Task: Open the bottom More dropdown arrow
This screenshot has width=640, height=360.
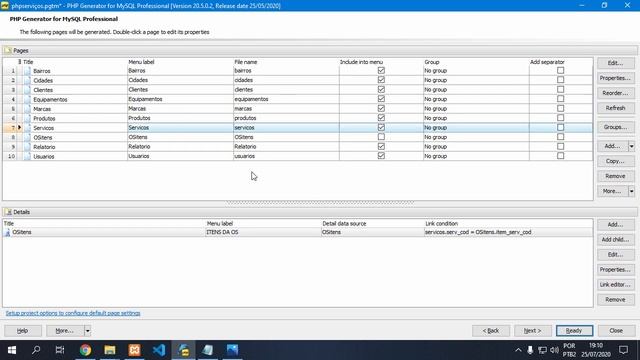Action: point(87,331)
